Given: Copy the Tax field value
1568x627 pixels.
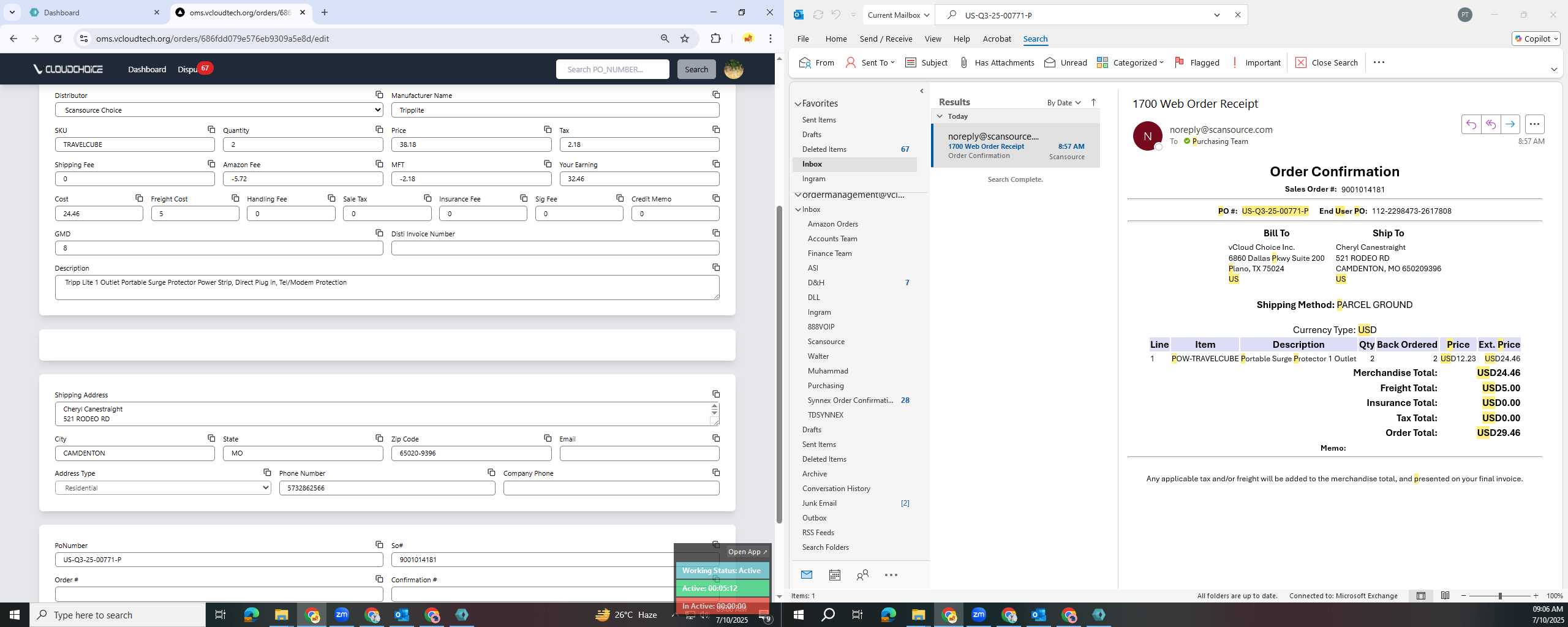Looking at the screenshot, I should [x=716, y=130].
